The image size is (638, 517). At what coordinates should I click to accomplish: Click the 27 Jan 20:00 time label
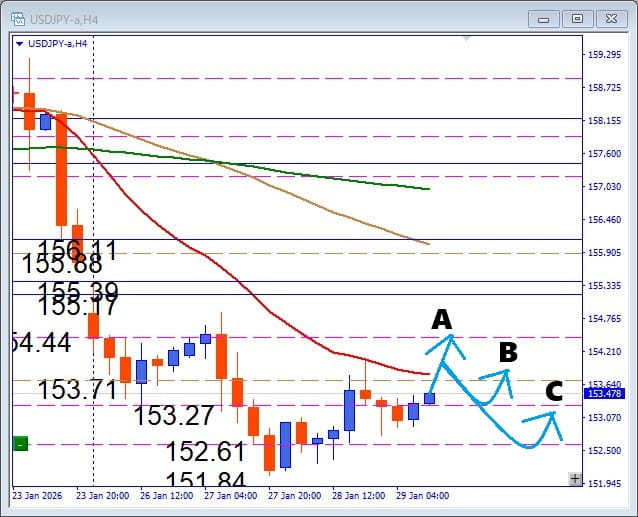pos(294,495)
